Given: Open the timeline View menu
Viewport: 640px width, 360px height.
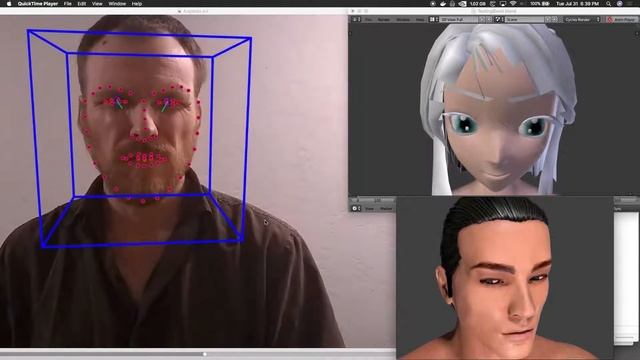Looking at the screenshot, I should [x=369, y=209].
